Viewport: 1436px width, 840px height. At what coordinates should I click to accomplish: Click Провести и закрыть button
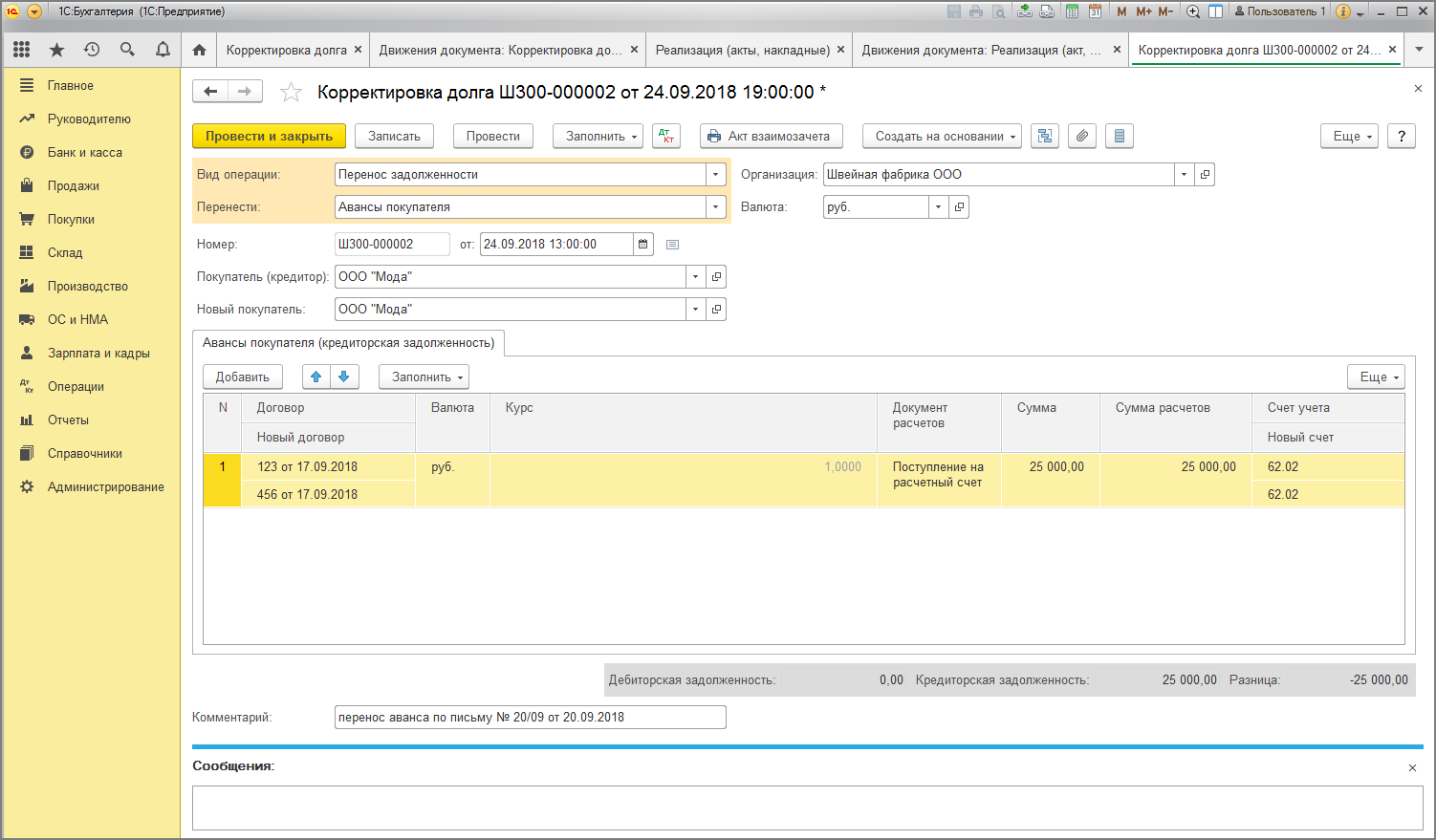[x=269, y=136]
